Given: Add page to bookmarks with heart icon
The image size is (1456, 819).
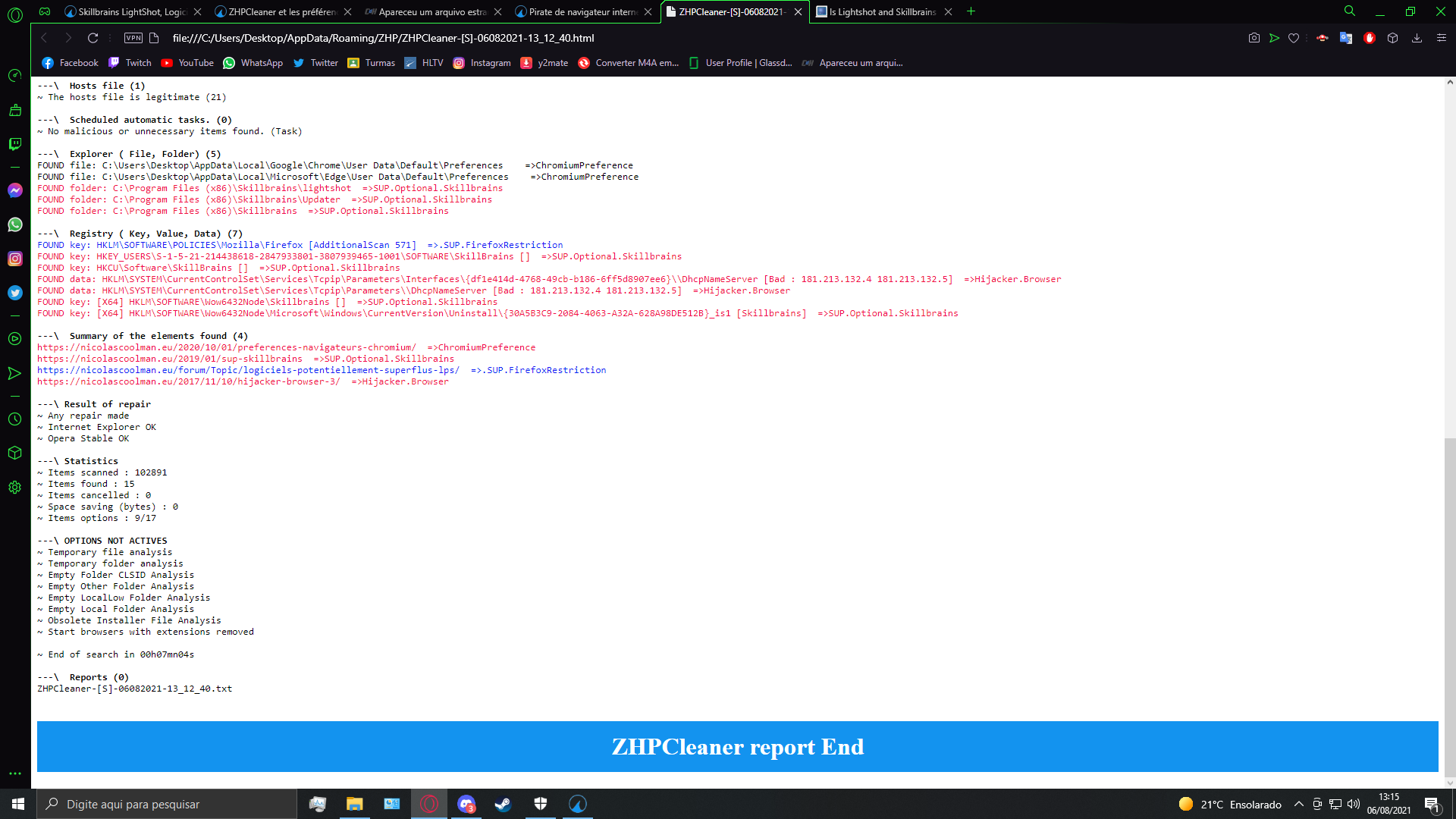Looking at the screenshot, I should 1294,38.
